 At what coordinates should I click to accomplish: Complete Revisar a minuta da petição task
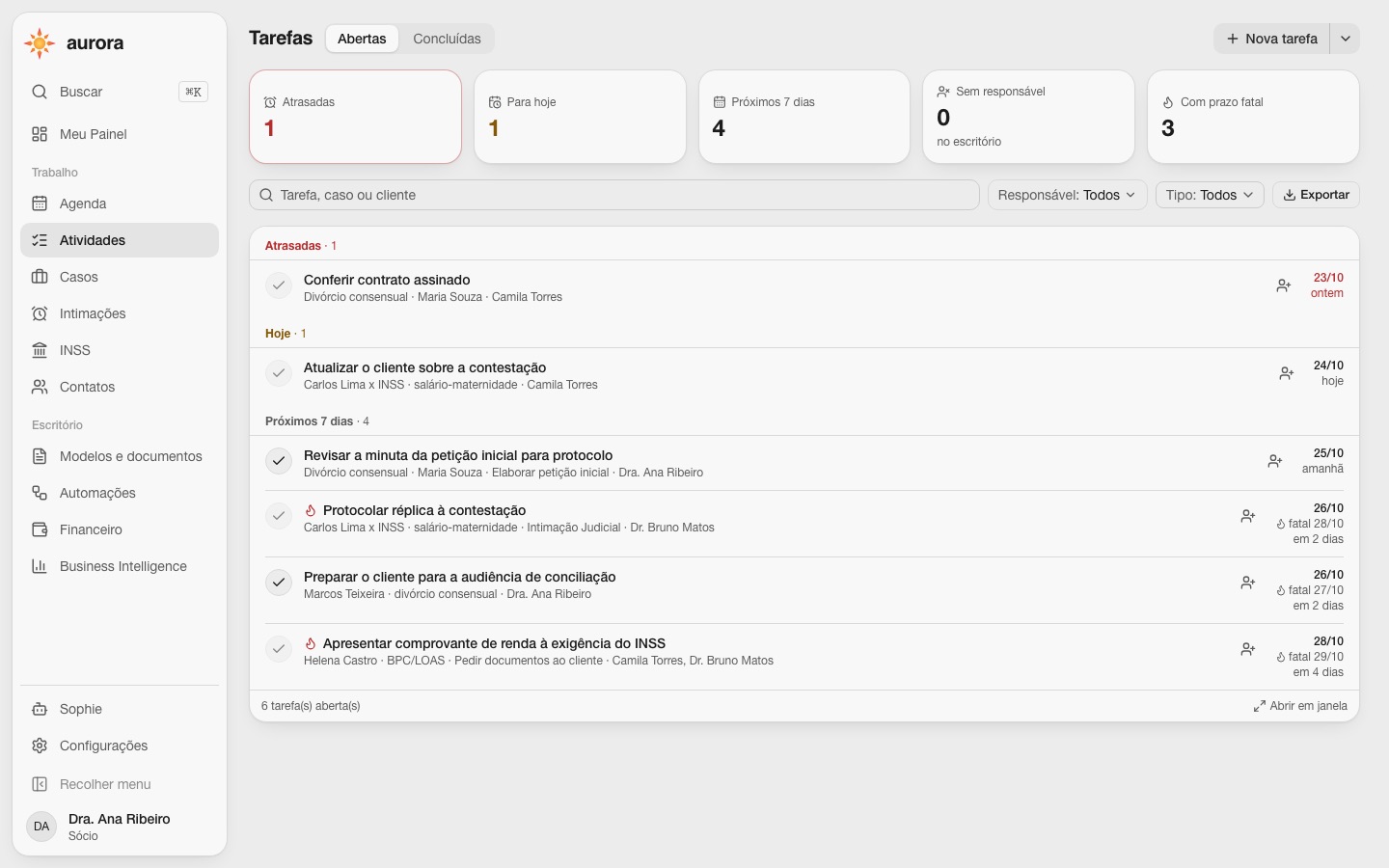[279, 461]
